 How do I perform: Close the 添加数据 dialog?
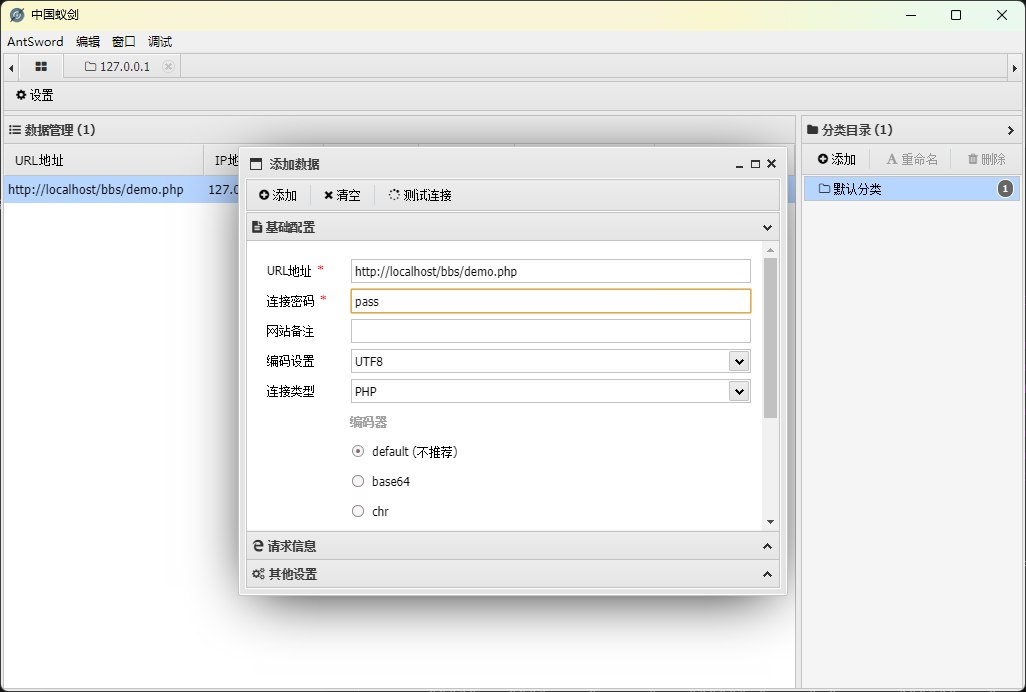[x=771, y=164]
